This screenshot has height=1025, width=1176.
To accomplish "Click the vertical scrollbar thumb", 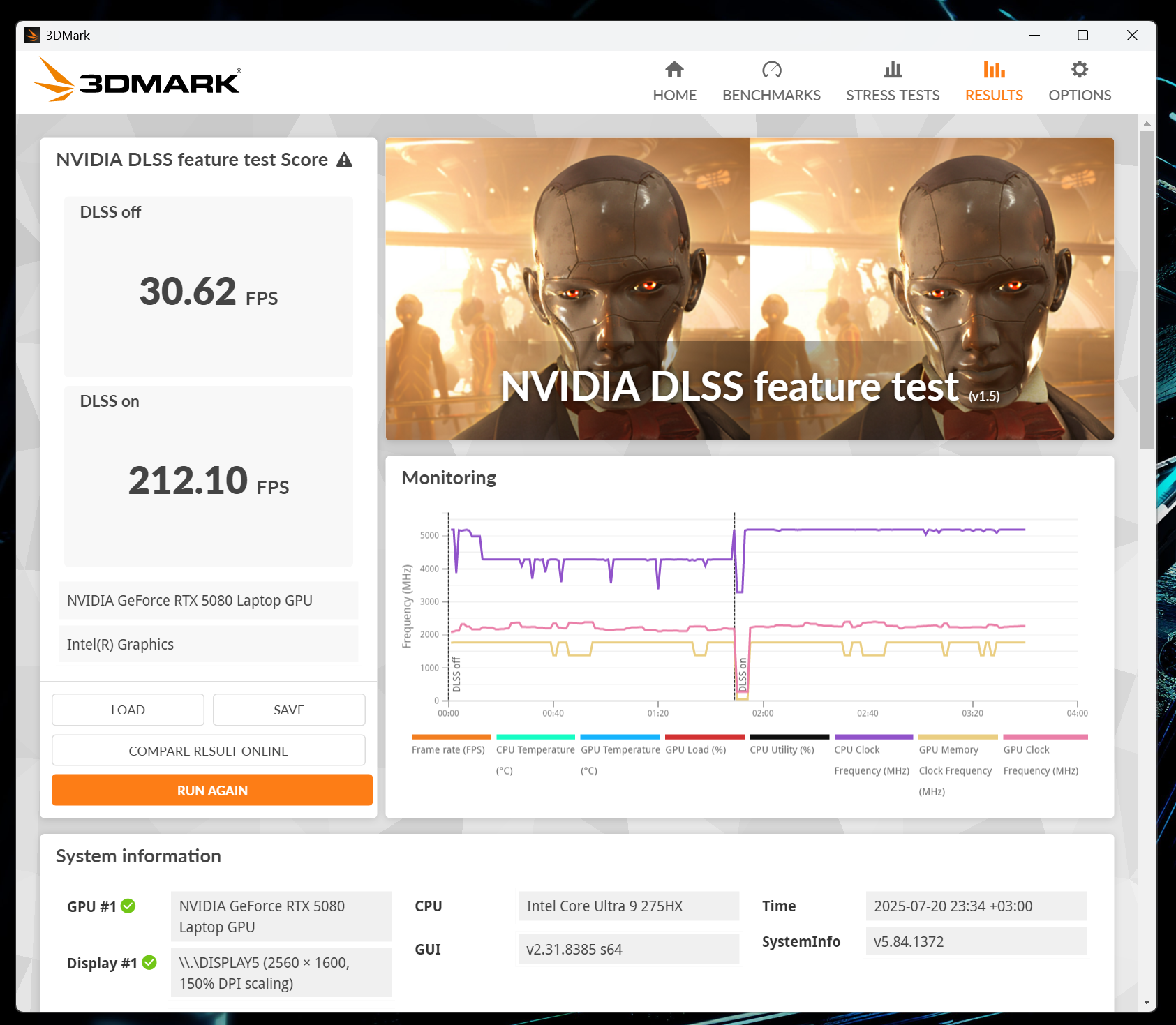I will (x=1147, y=290).
